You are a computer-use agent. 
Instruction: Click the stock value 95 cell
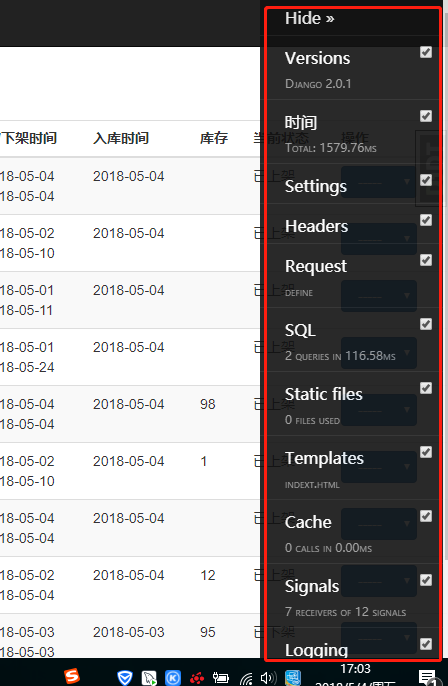pyautogui.click(x=207, y=632)
